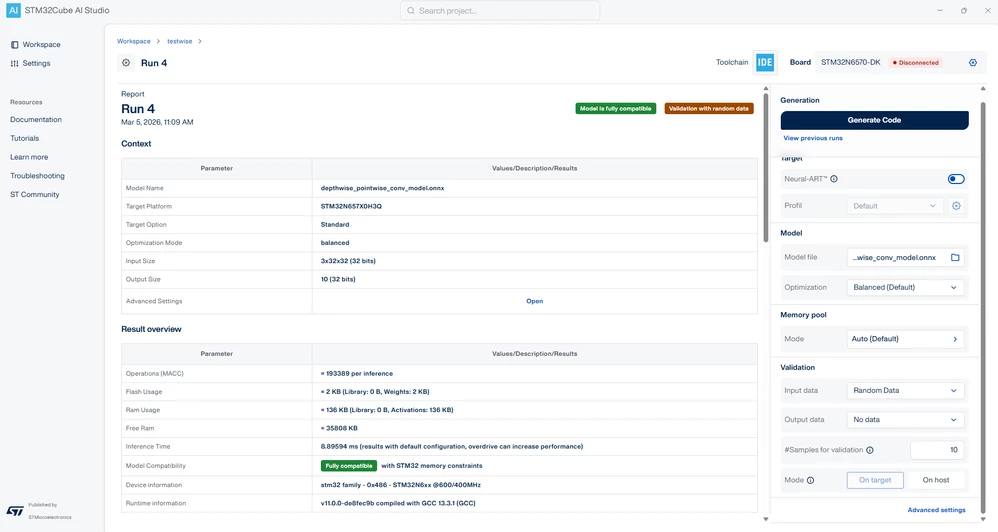The height and width of the screenshot is (532, 998).
Task: Click the #Samples for validation info icon
Action: [869, 451]
